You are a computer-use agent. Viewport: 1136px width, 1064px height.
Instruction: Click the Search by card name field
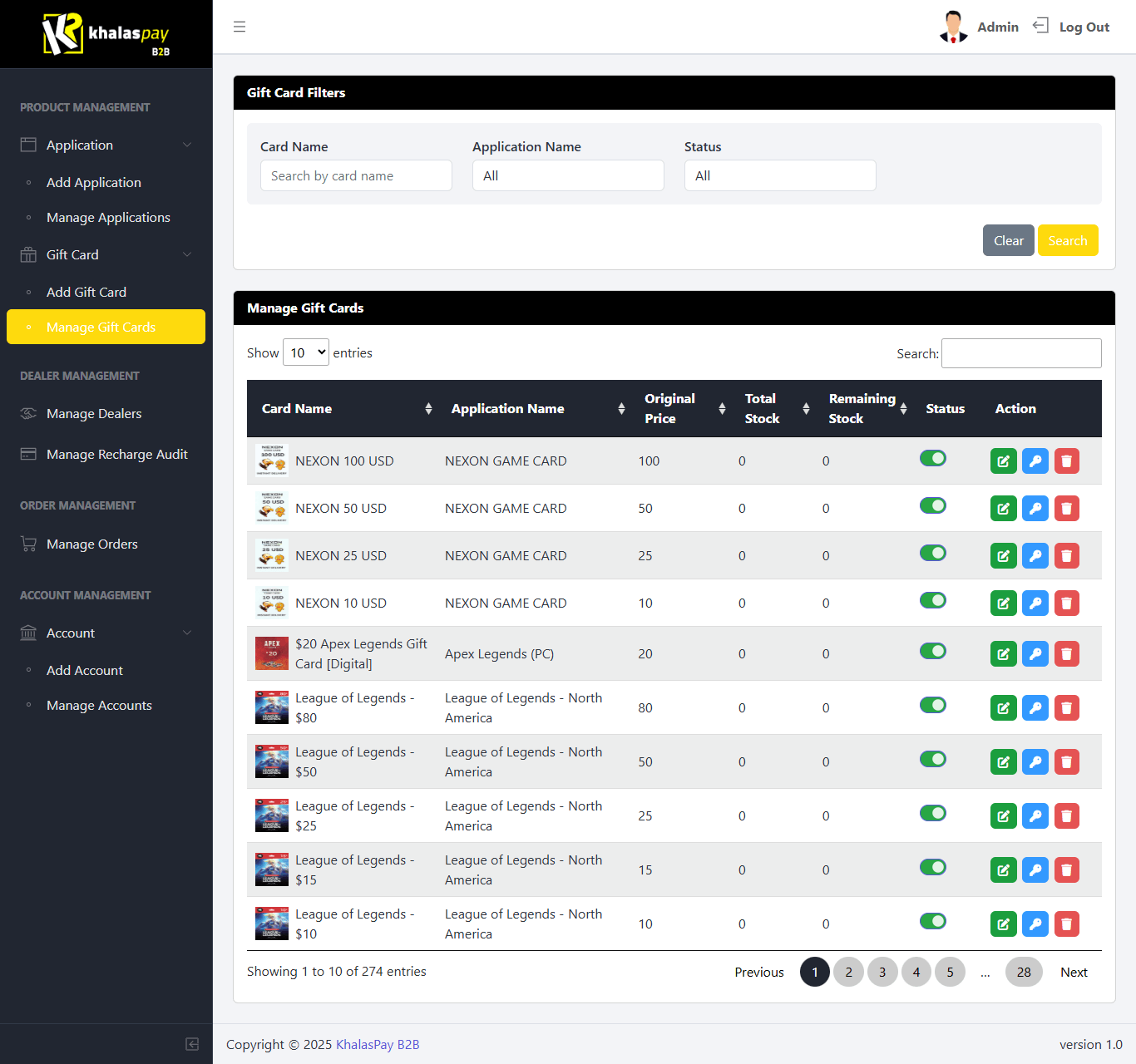point(356,175)
